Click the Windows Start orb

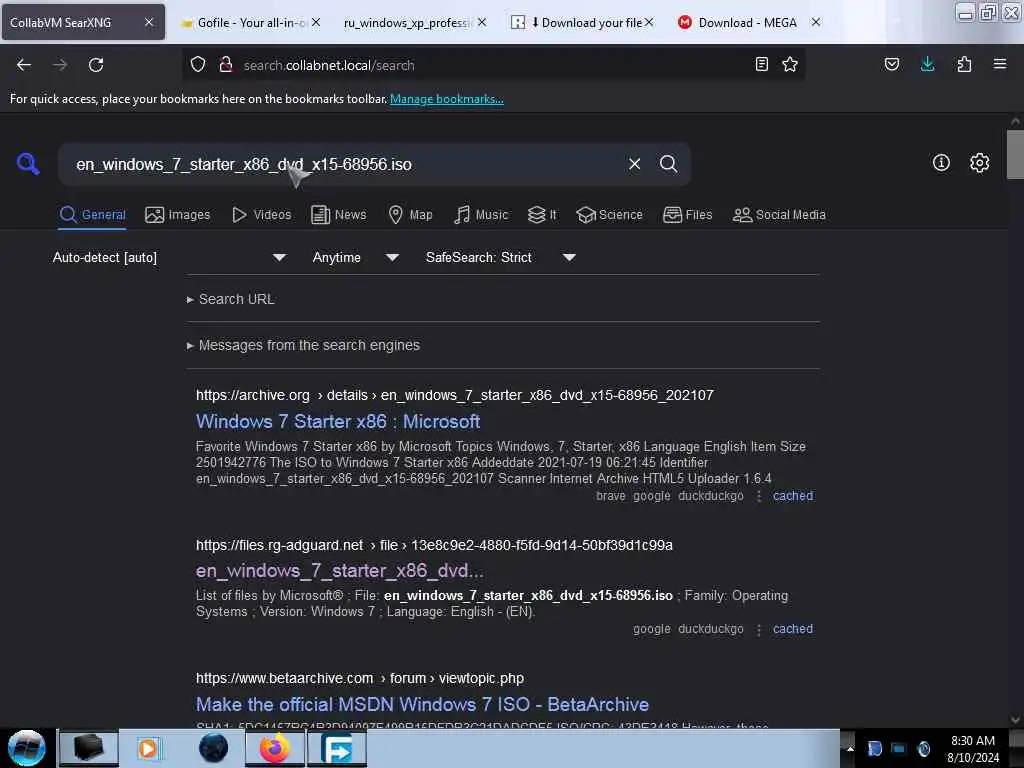click(x=27, y=748)
